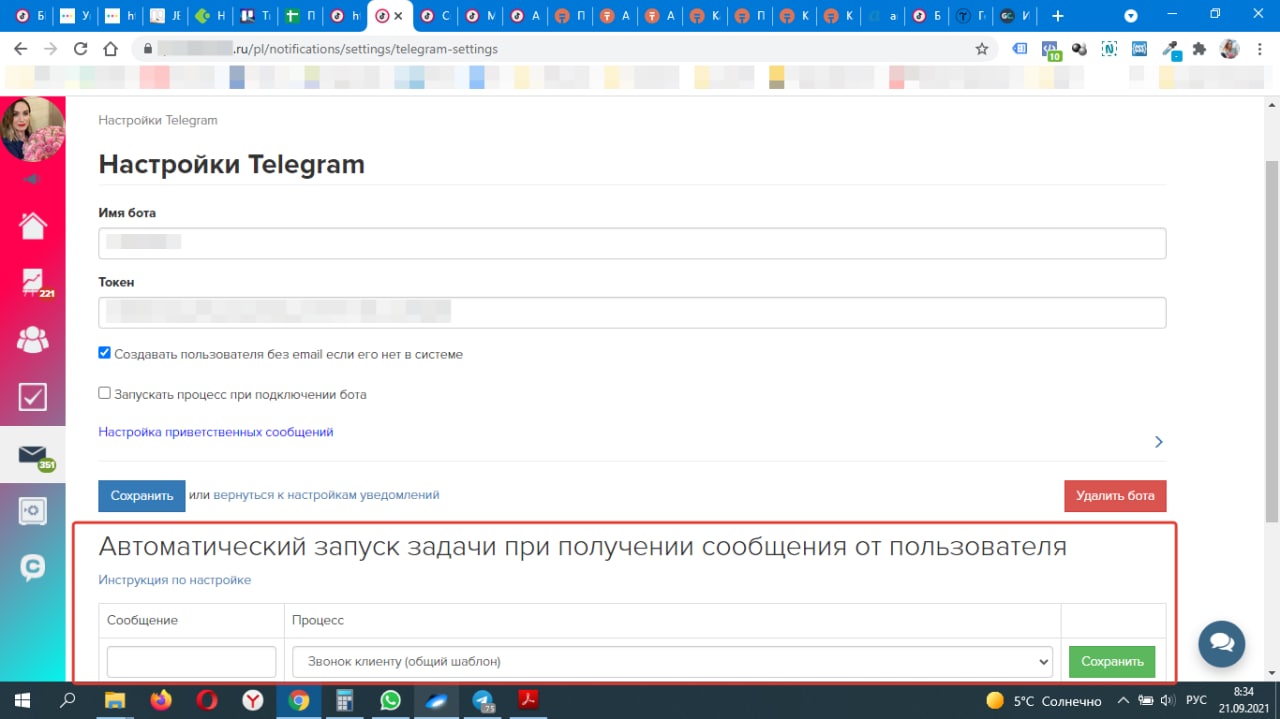
Task: Open Настройка приветственных сообщений link
Action: pyautogui.click(x=216, y=432)
